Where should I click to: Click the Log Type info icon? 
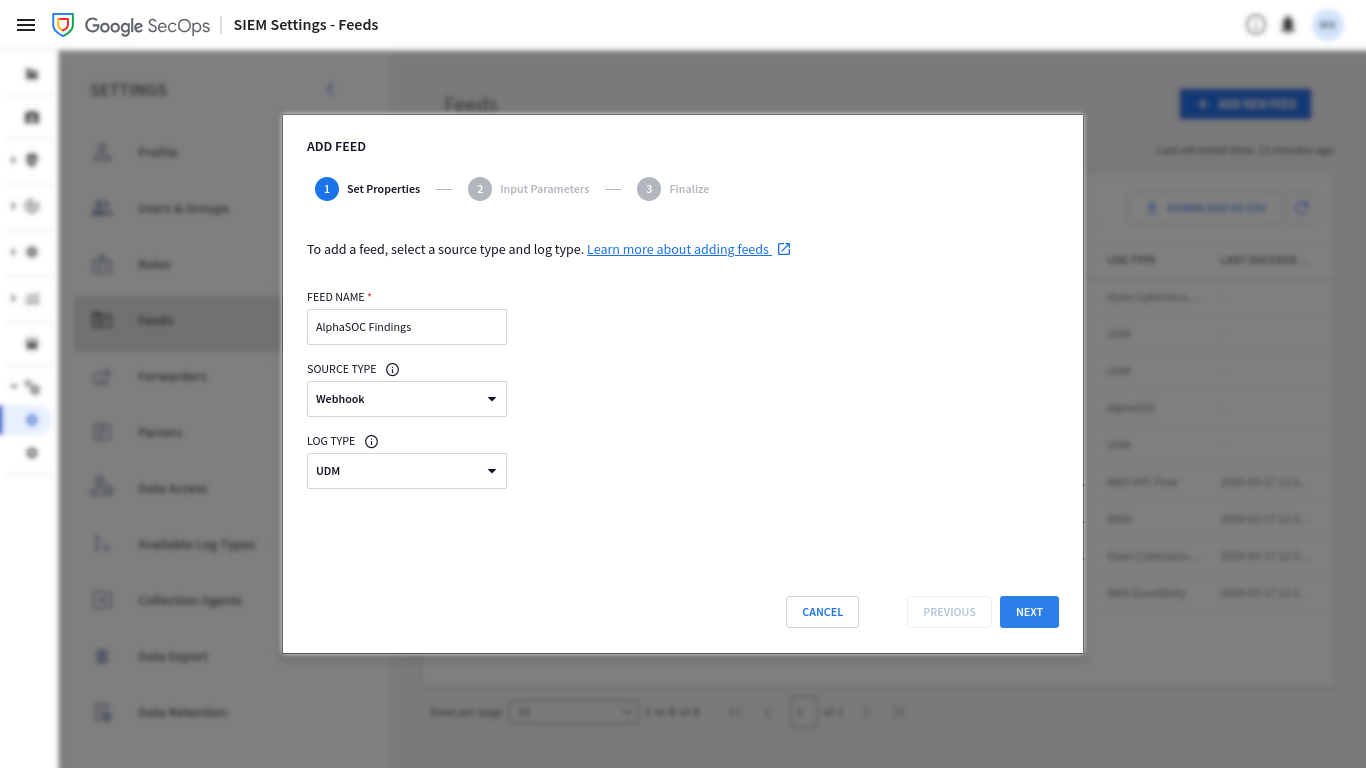(x=371, y=441)
